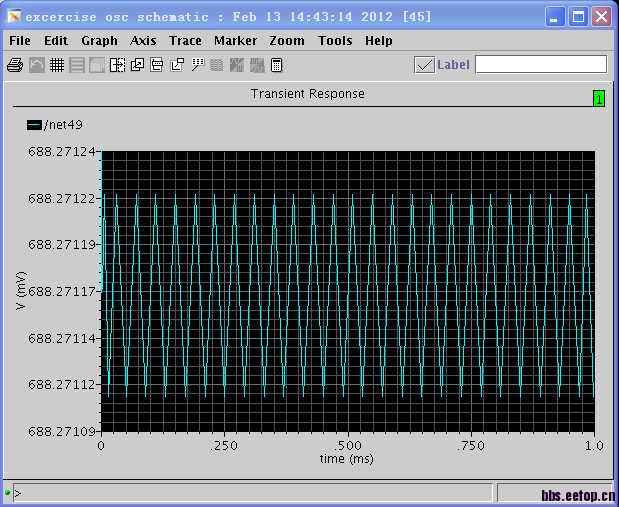Click the greyed reload graph icon
The width and height of the screenshot is (619, 507).
[x=36, y=65]
